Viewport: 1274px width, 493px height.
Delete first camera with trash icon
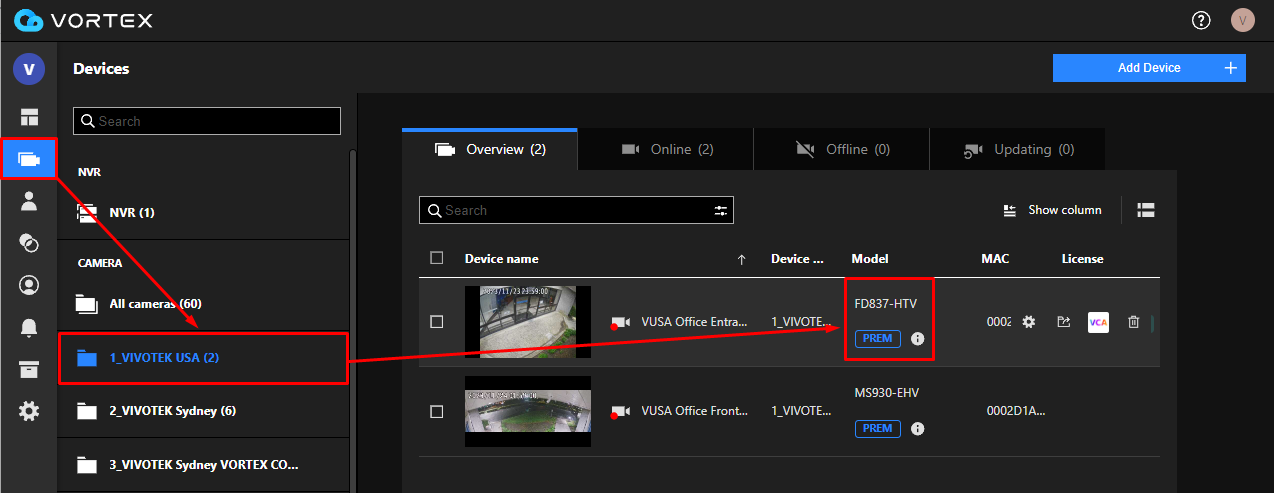point(1133,322)
